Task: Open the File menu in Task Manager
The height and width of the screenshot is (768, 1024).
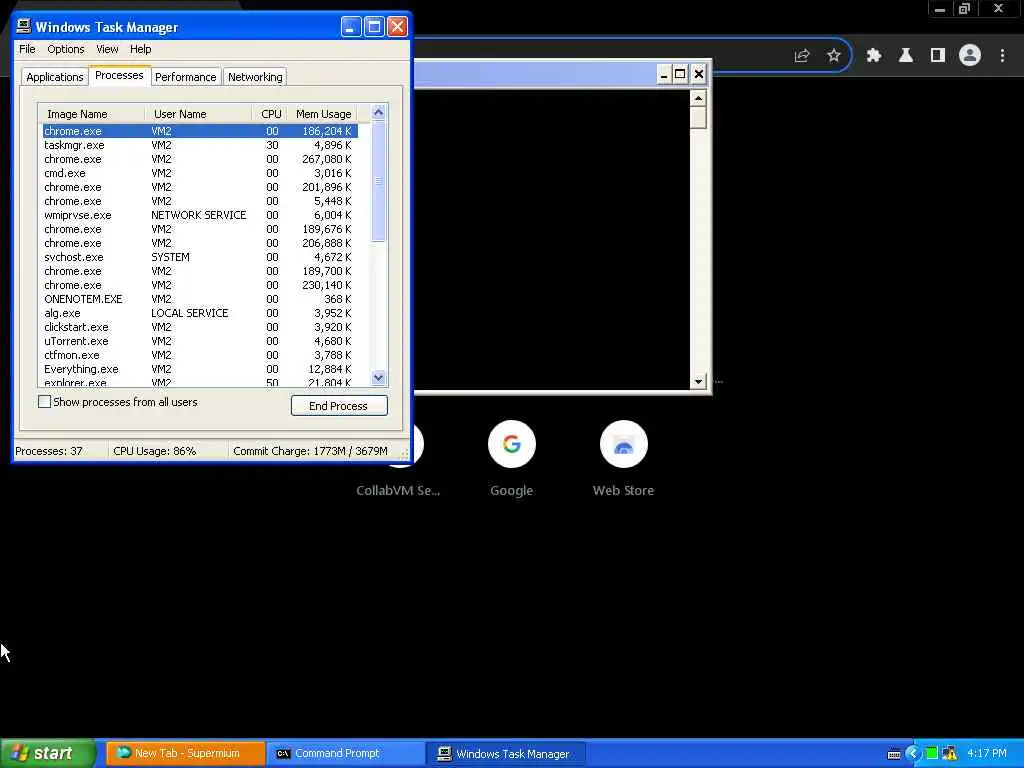Action: [x=27, y=49]
